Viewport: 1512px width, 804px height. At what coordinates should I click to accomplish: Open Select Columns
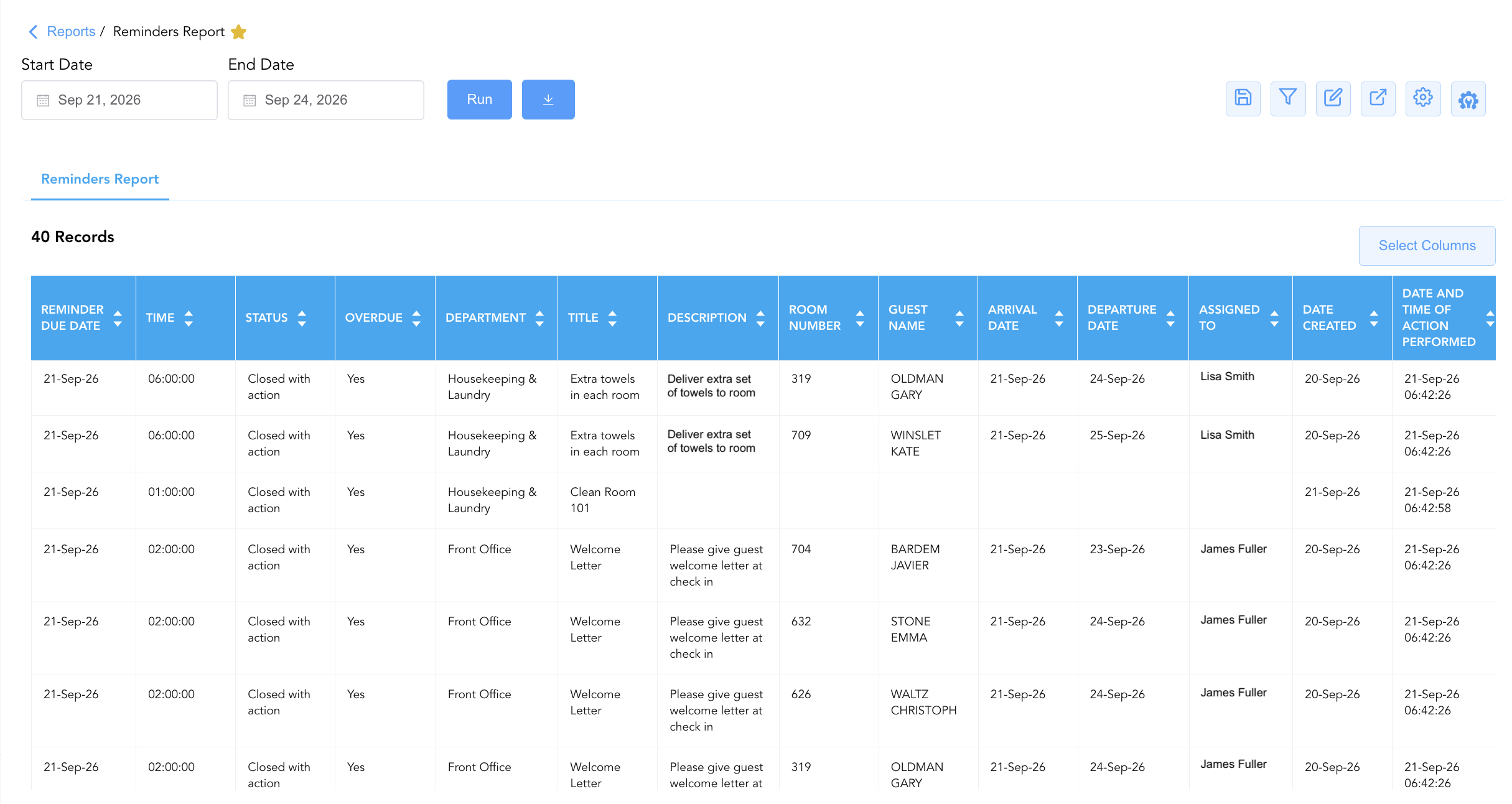[1427, 246]
